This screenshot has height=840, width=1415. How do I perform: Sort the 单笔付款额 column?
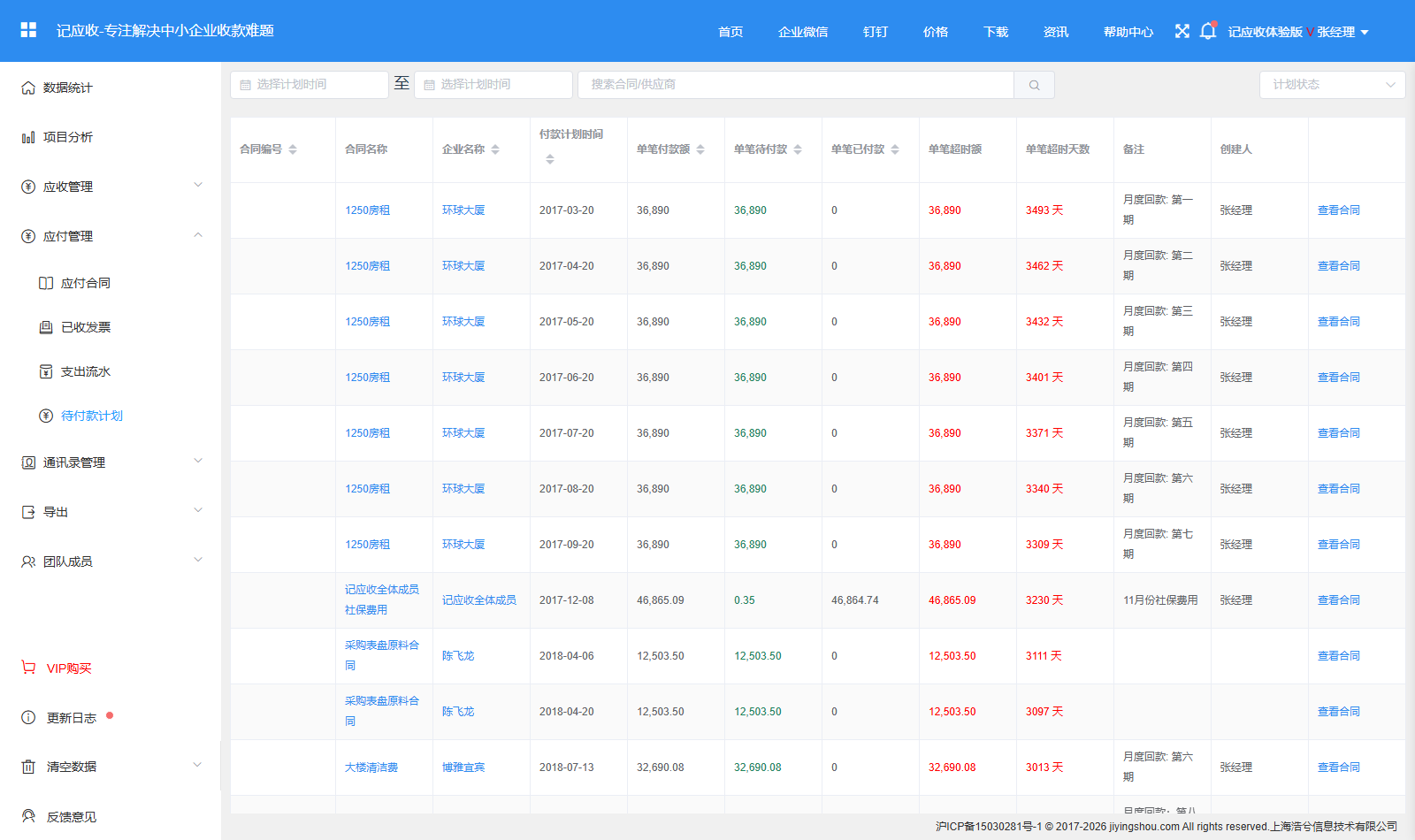coord(700,149)
